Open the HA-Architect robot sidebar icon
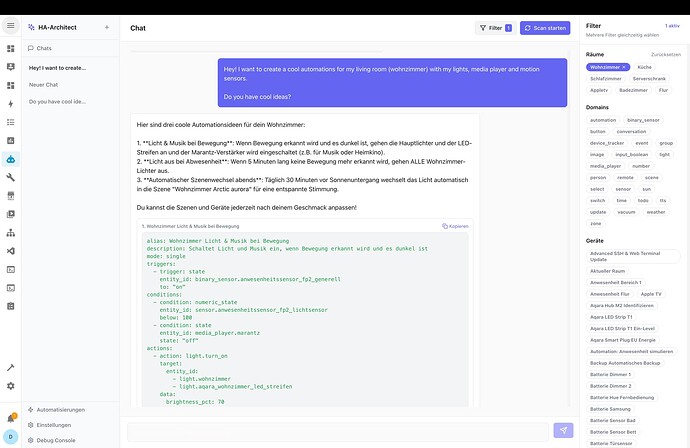The image size is (690, 448). [x=10, y=158]
